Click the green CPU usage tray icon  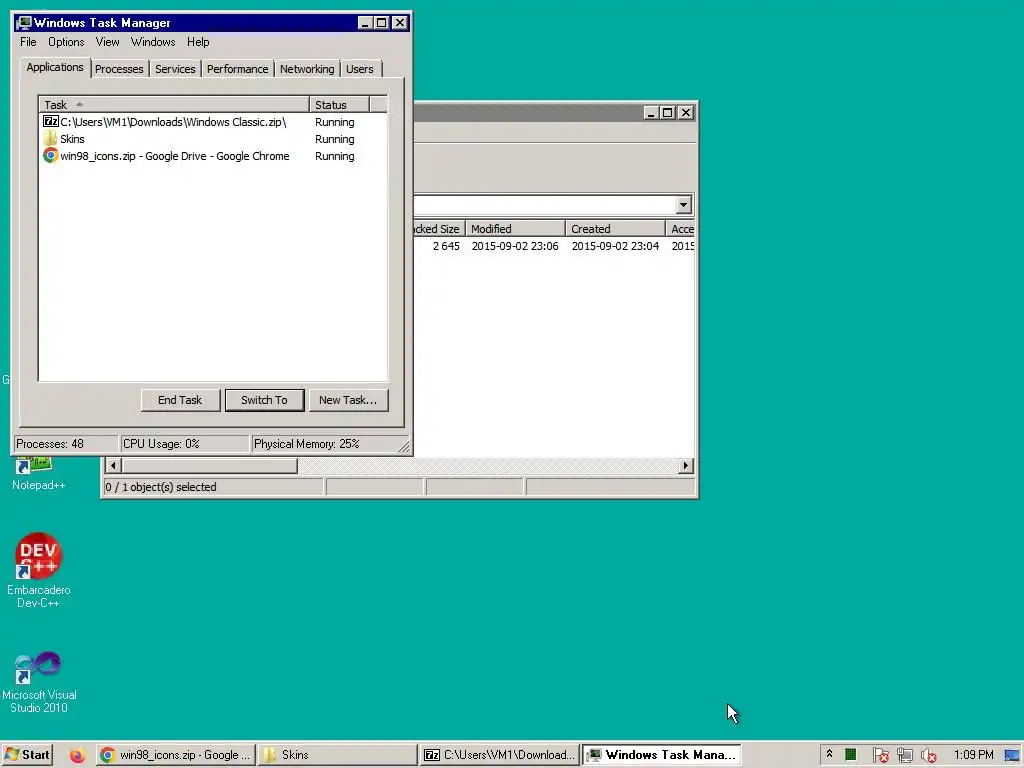coord(850,755)
